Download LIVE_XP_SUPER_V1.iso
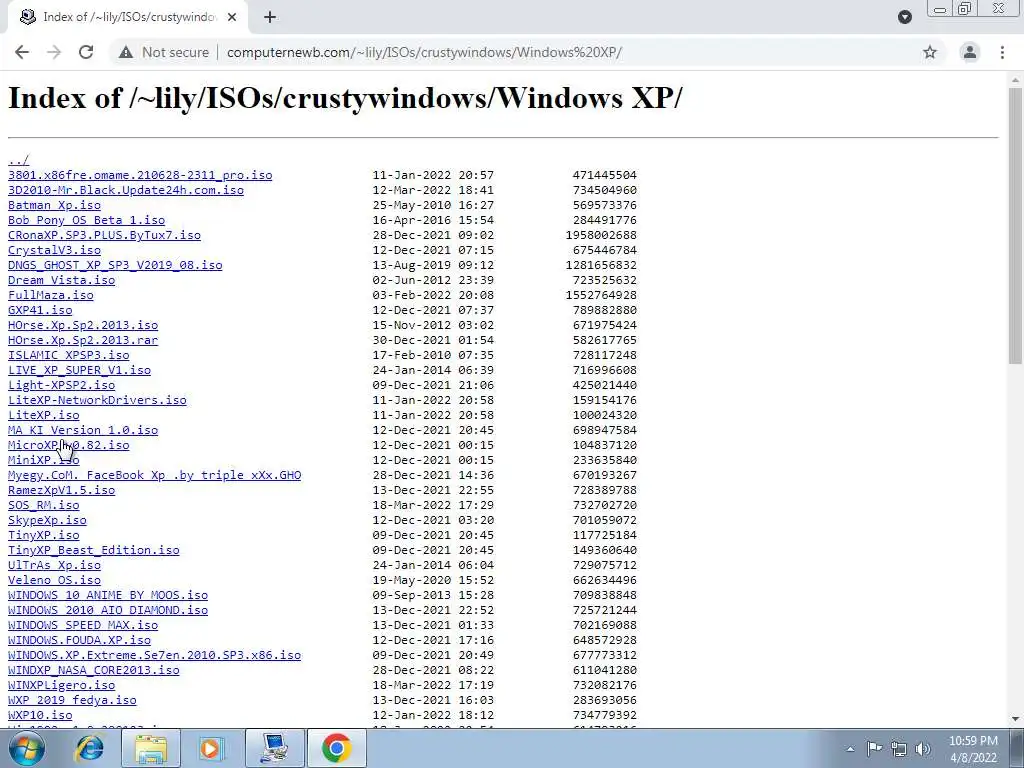This screenshot has width=1024, height=768. (x=79, y=370)
